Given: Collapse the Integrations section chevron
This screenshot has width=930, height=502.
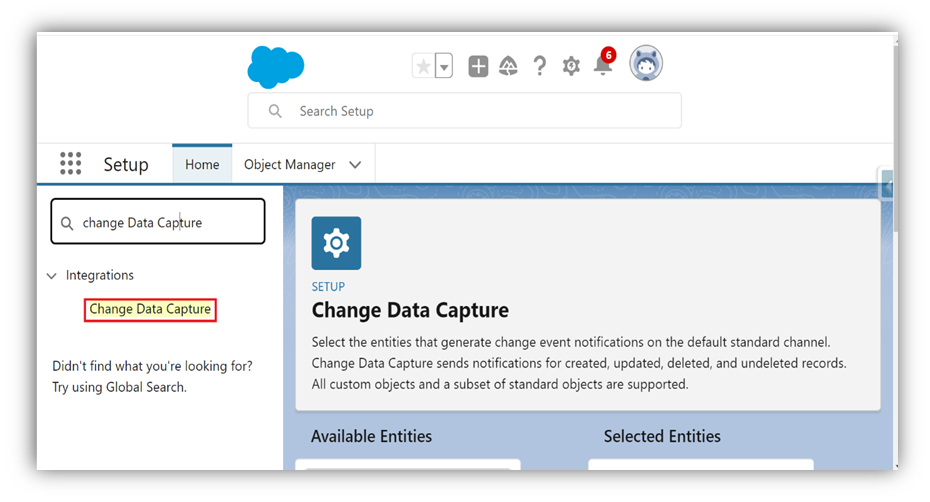Looking at the screenshot, I should (52, 276).
